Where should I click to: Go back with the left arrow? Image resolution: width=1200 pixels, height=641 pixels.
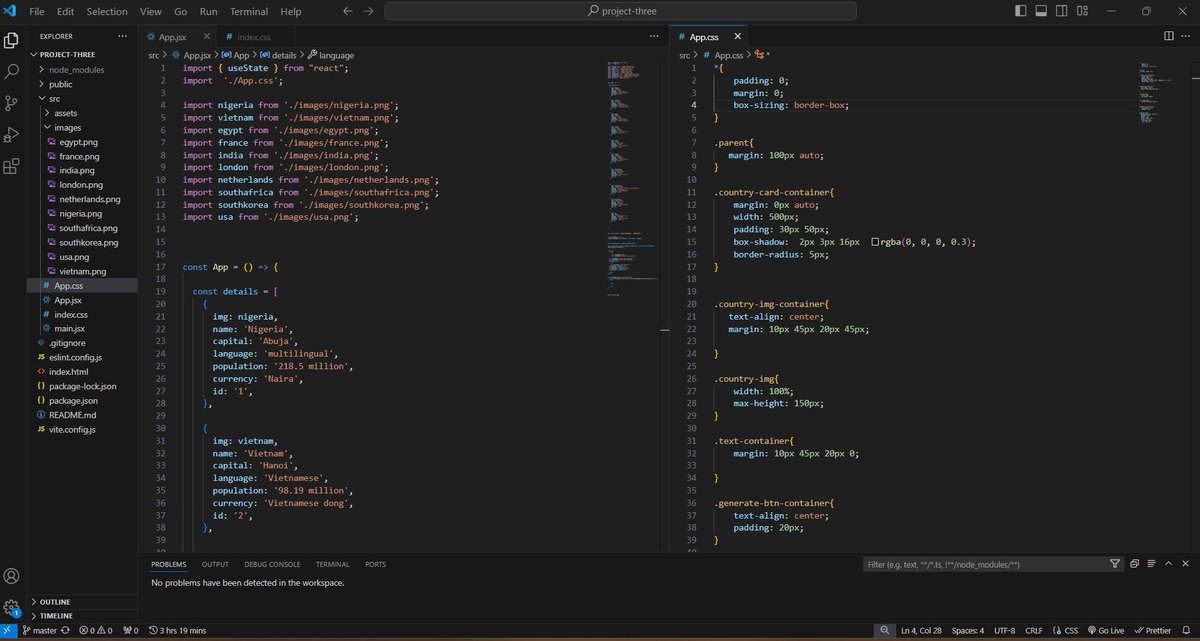pos(347,11)
